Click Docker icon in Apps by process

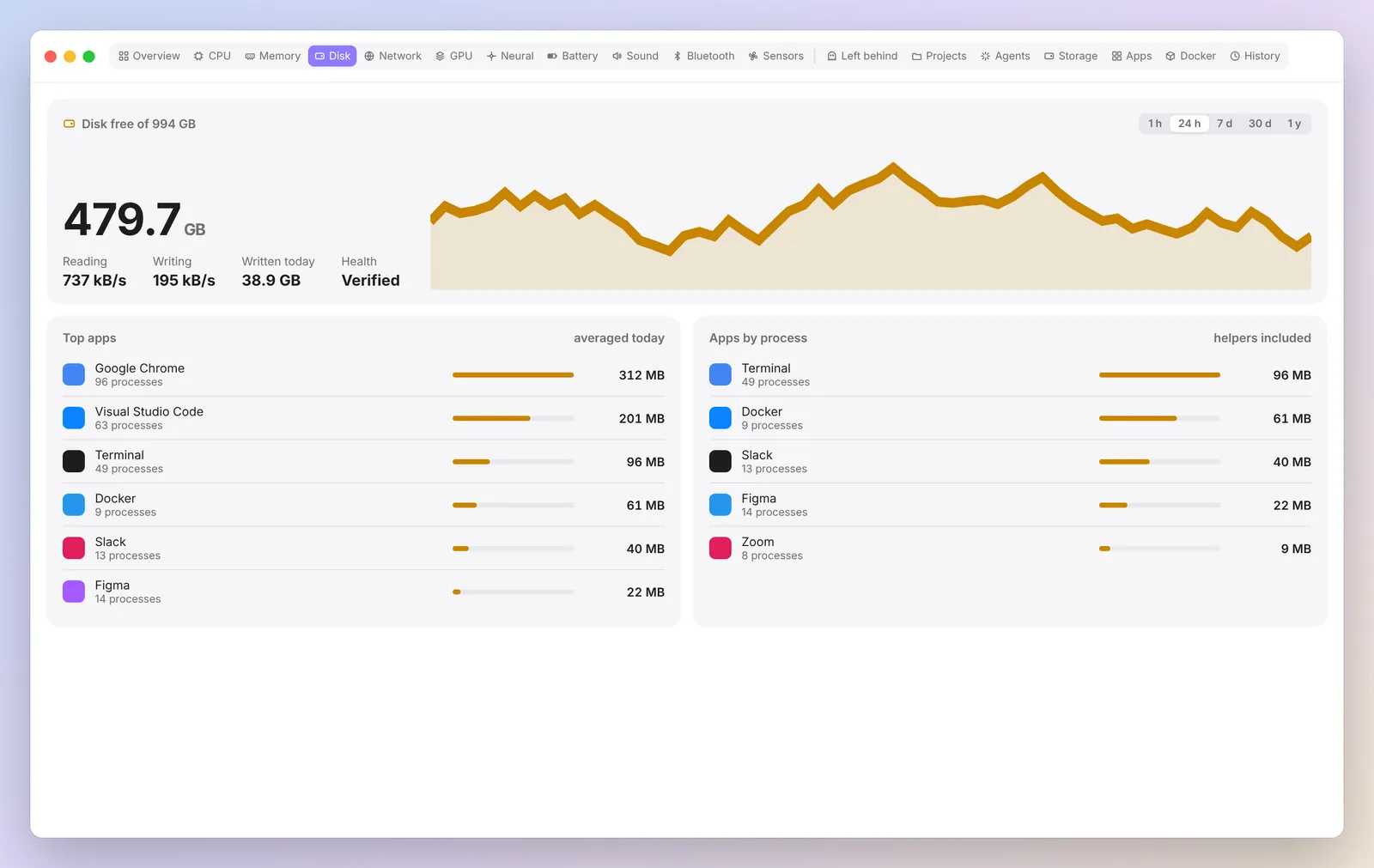[x=720, y=418]
